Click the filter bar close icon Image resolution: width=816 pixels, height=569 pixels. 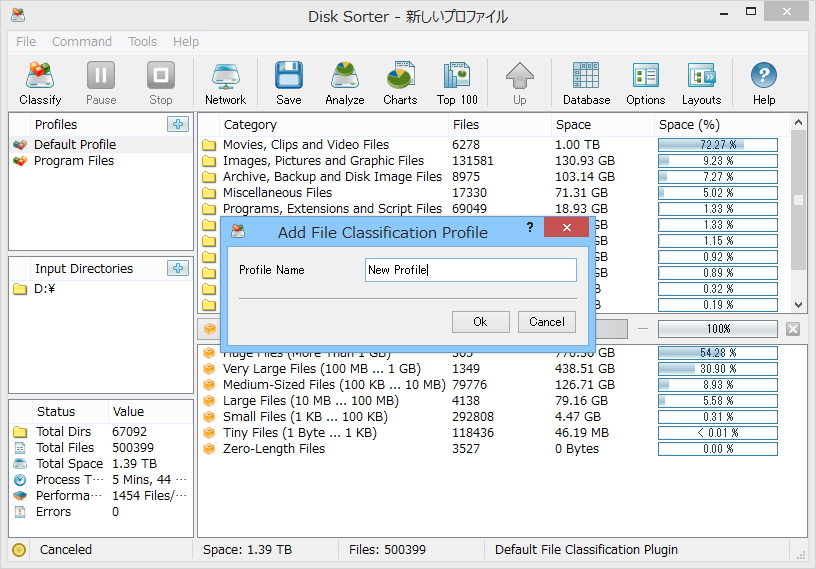(x=793, y=329)
